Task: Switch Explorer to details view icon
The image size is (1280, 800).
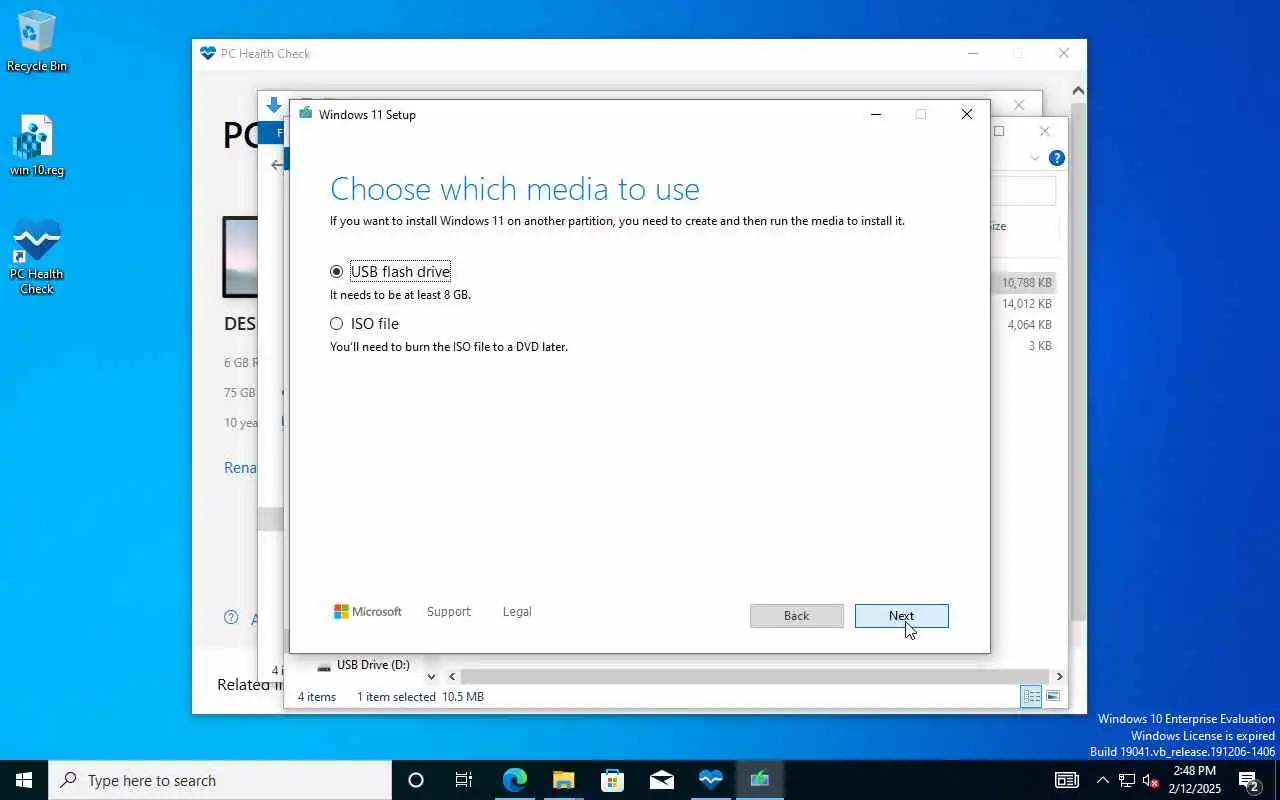Action: (1031, 696)
